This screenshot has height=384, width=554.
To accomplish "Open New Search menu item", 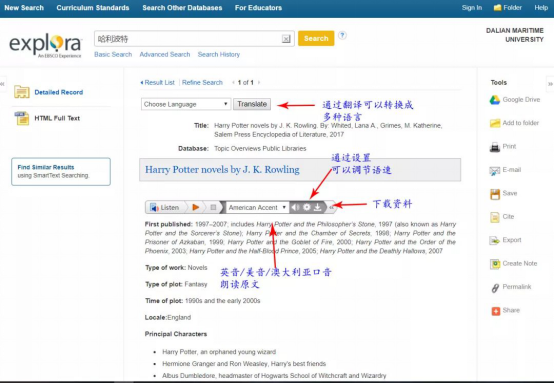I will pos(24,8).
